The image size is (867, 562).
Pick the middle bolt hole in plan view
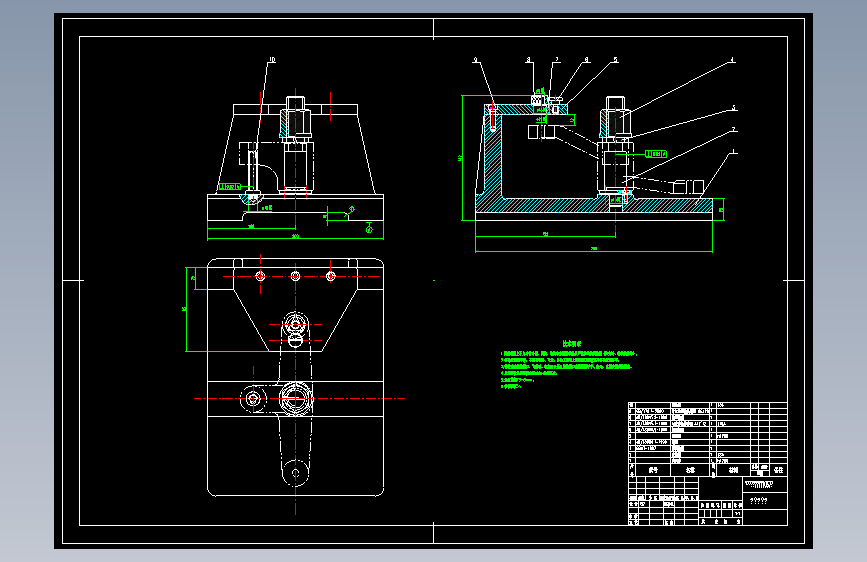click(x=295, y=276)
